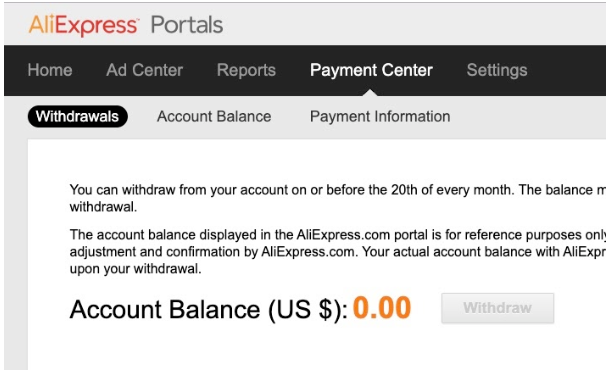Click the AliExpress logo

pos(83,25)
